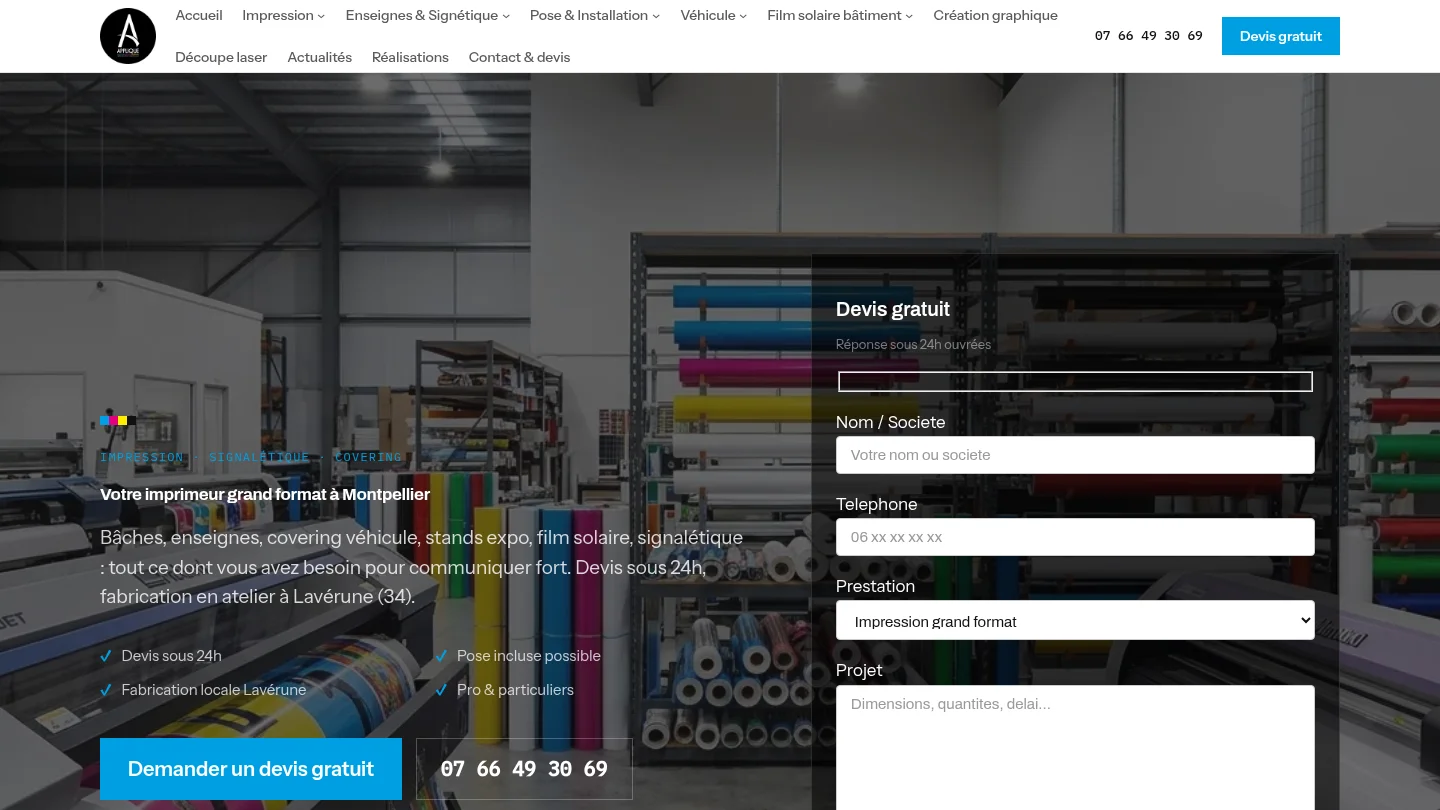1440x810 pixels.
Task: Click the Applique round logo
Action: click(x=128, y=36)
